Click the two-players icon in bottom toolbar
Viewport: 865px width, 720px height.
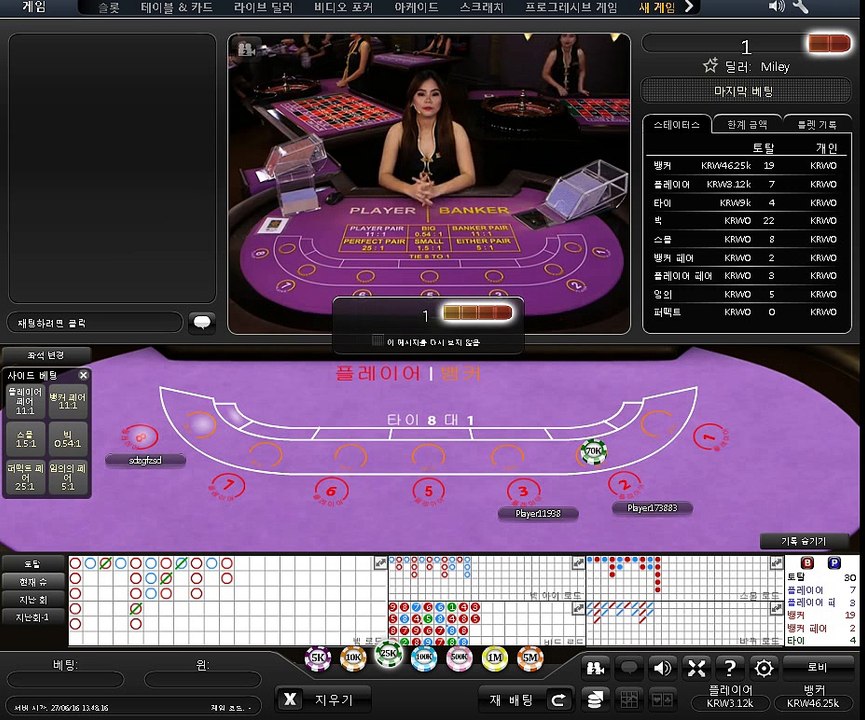[x=595, y=669]
